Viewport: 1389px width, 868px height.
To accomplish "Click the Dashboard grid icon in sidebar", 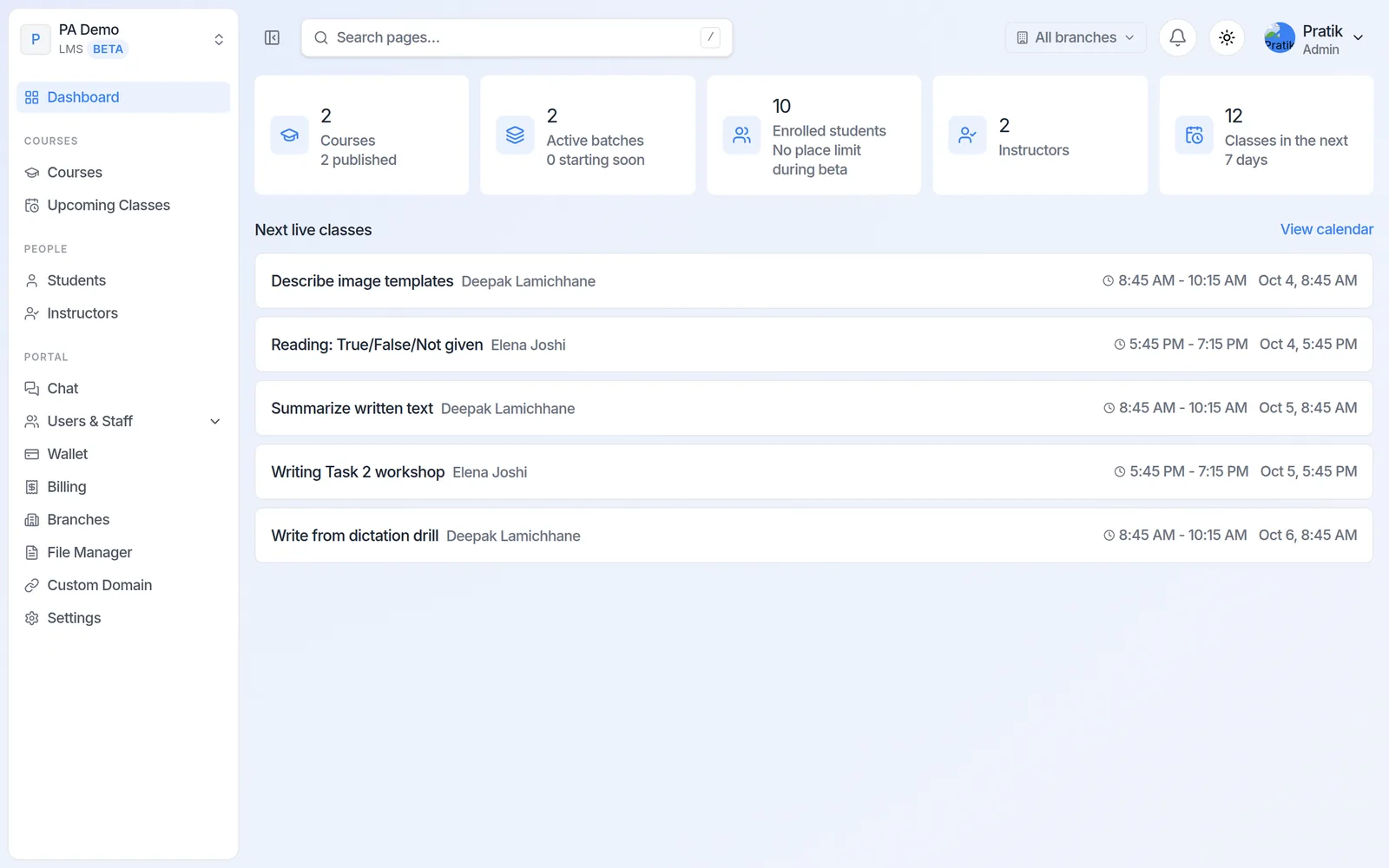I will tap(32, 97).
